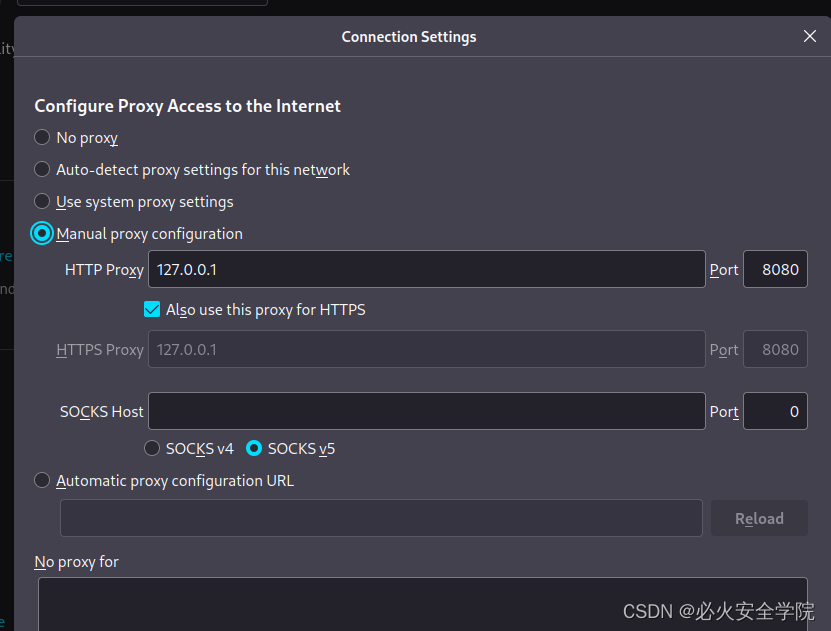Click the Connection Settings title text
The width and height of the screenshot is (831, 631).
(x=409, y=37)
